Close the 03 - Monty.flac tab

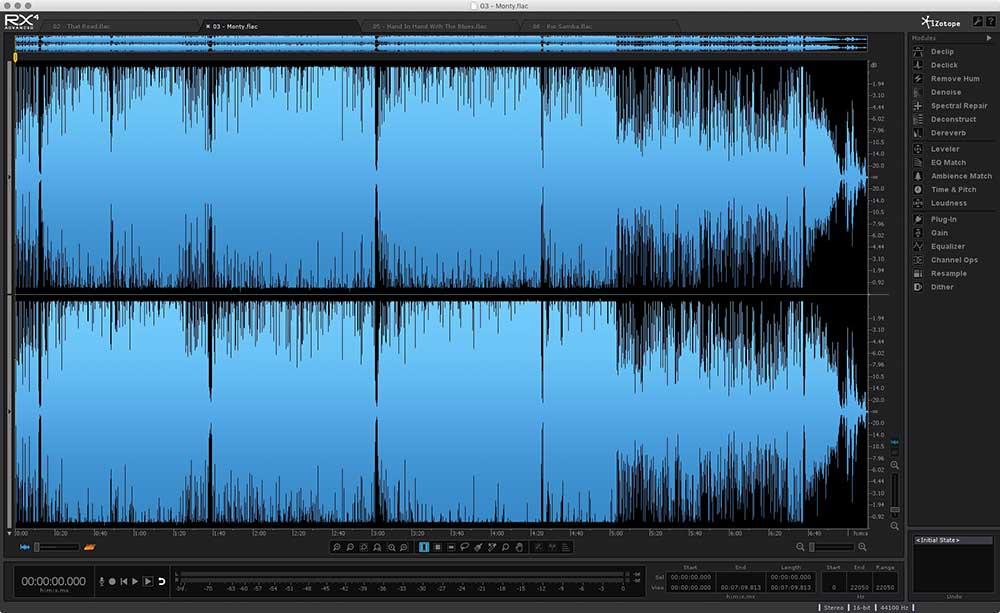208,27
